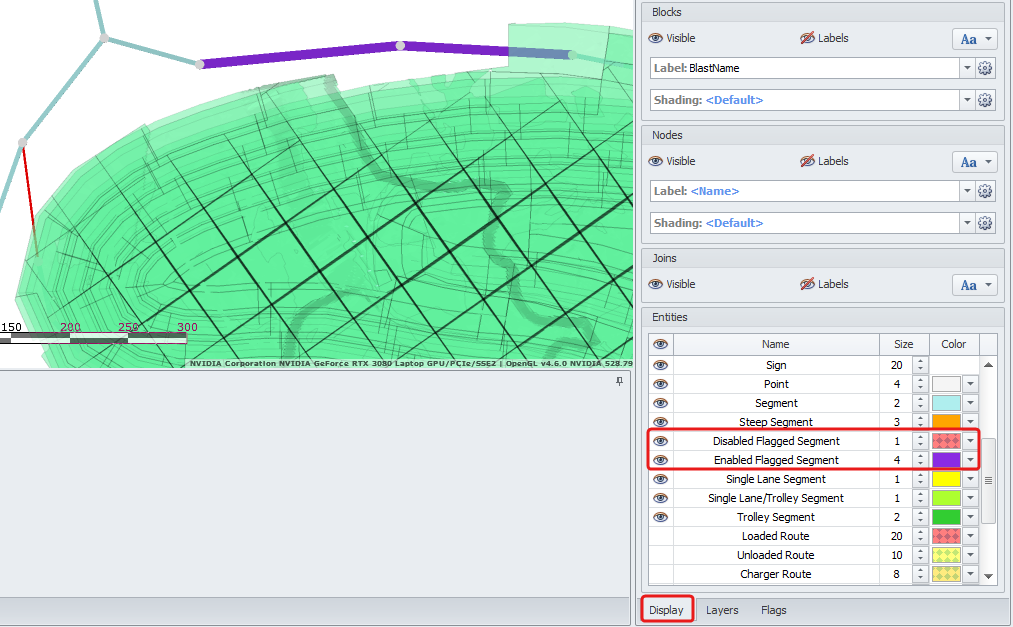Switch to the Flags tab
Image resolution: width=1013 pixels, height=627 pixels.
[x=773, y=610]
